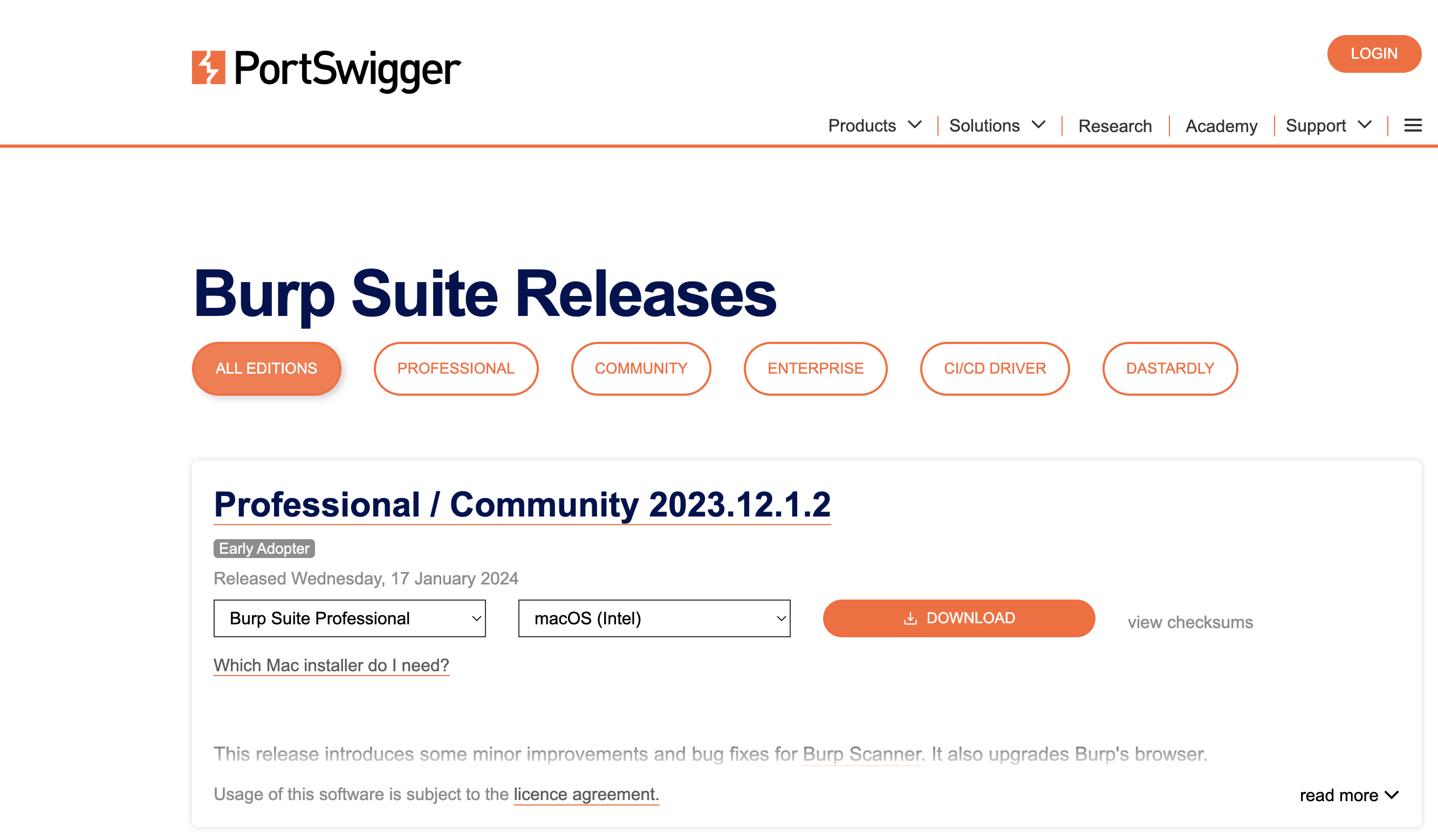Filter releases by Dastardly

[1169, 368]
